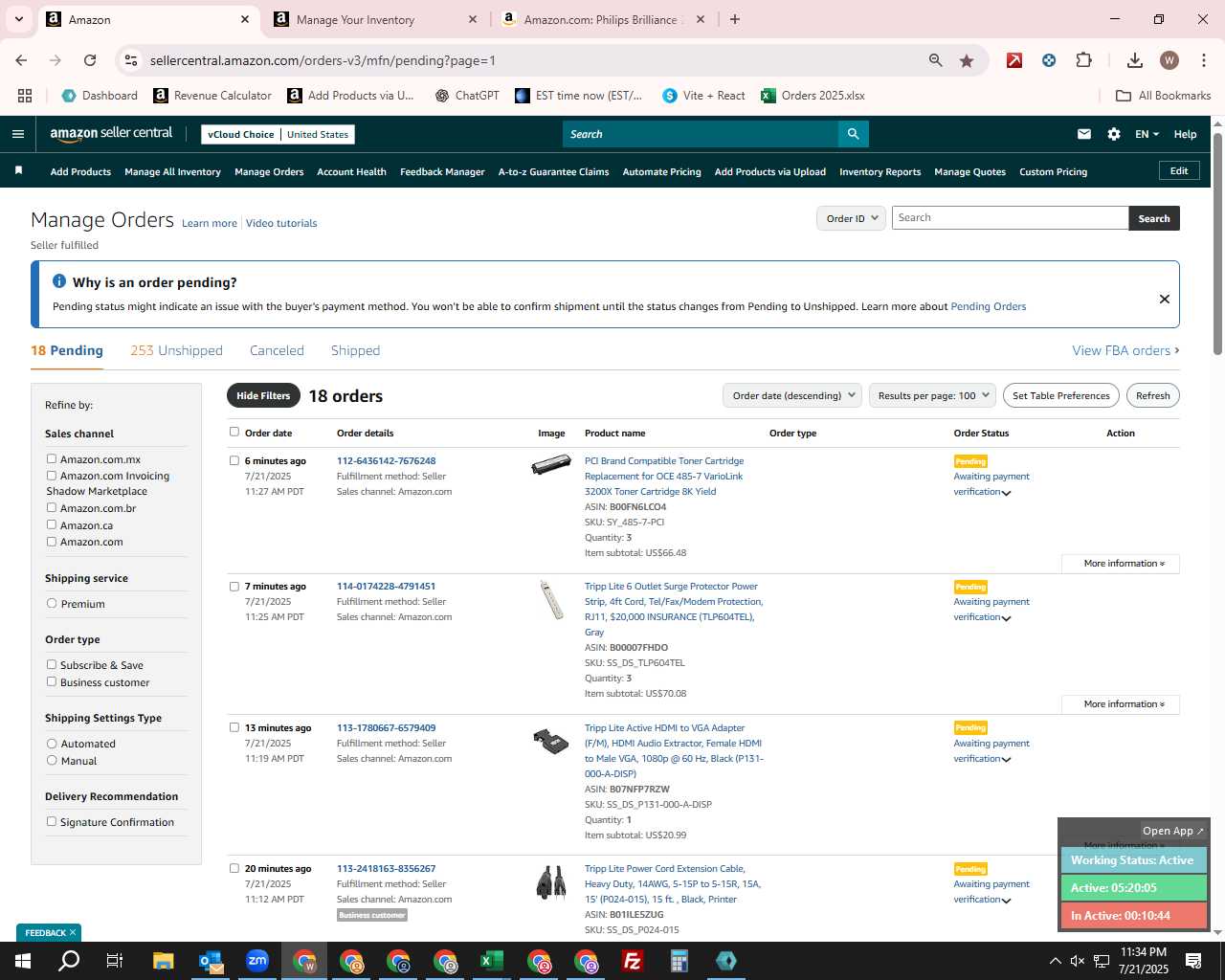
Task: Select the Premium shipping service option
Action: click(x=52, y=603)
